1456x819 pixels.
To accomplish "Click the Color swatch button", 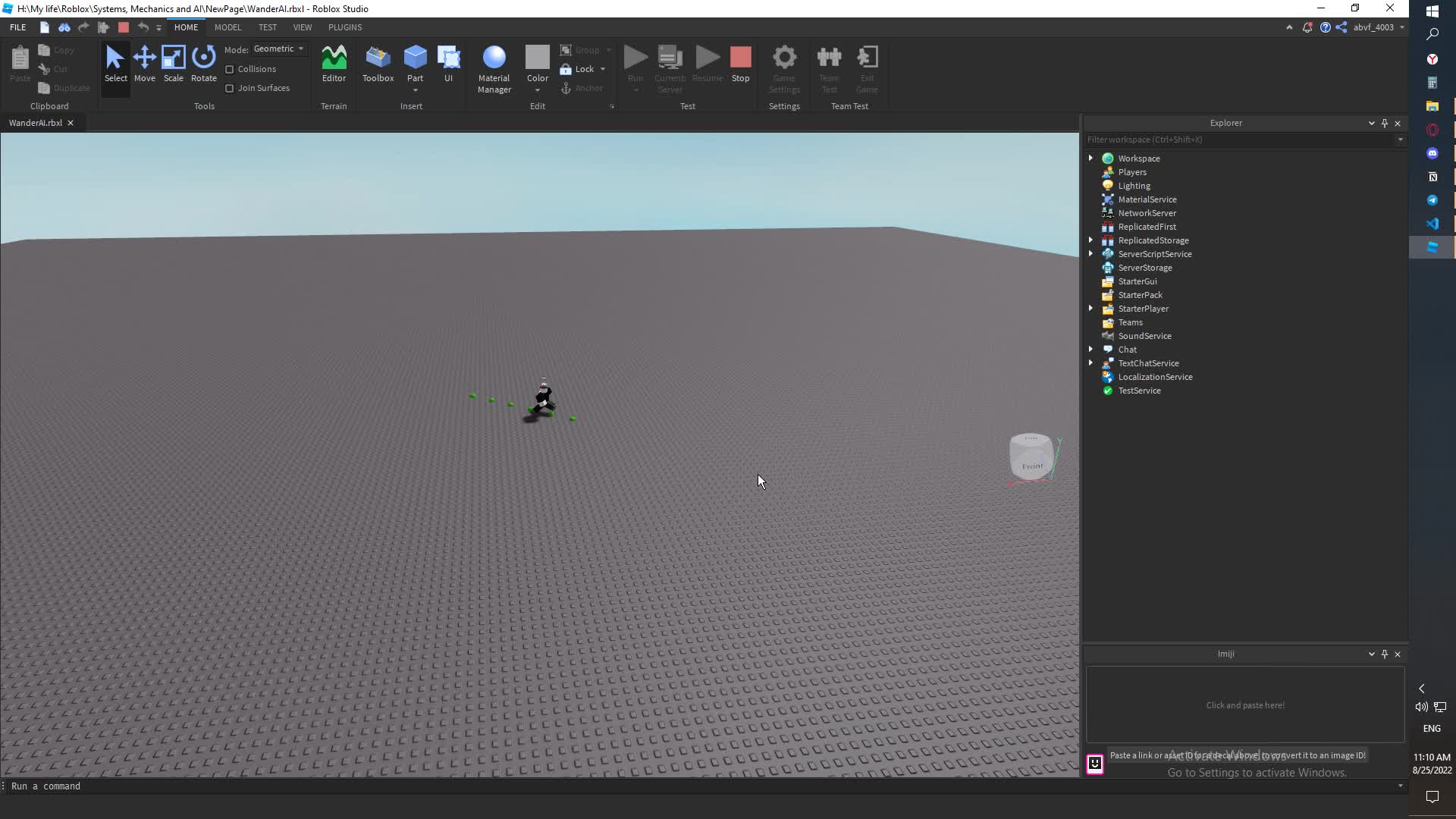I will [x=537, y=58].
